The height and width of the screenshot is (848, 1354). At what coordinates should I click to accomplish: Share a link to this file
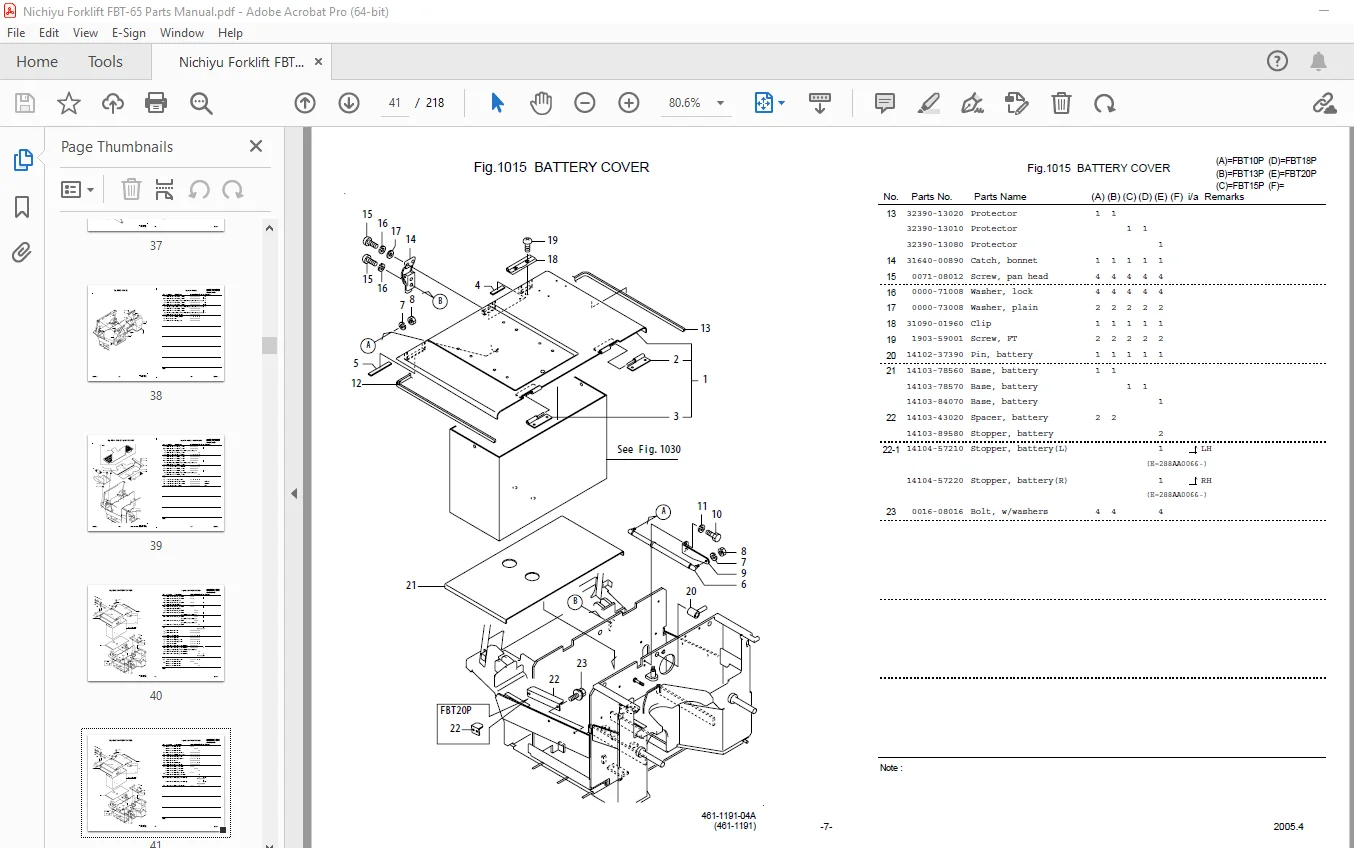point(1325,103)
